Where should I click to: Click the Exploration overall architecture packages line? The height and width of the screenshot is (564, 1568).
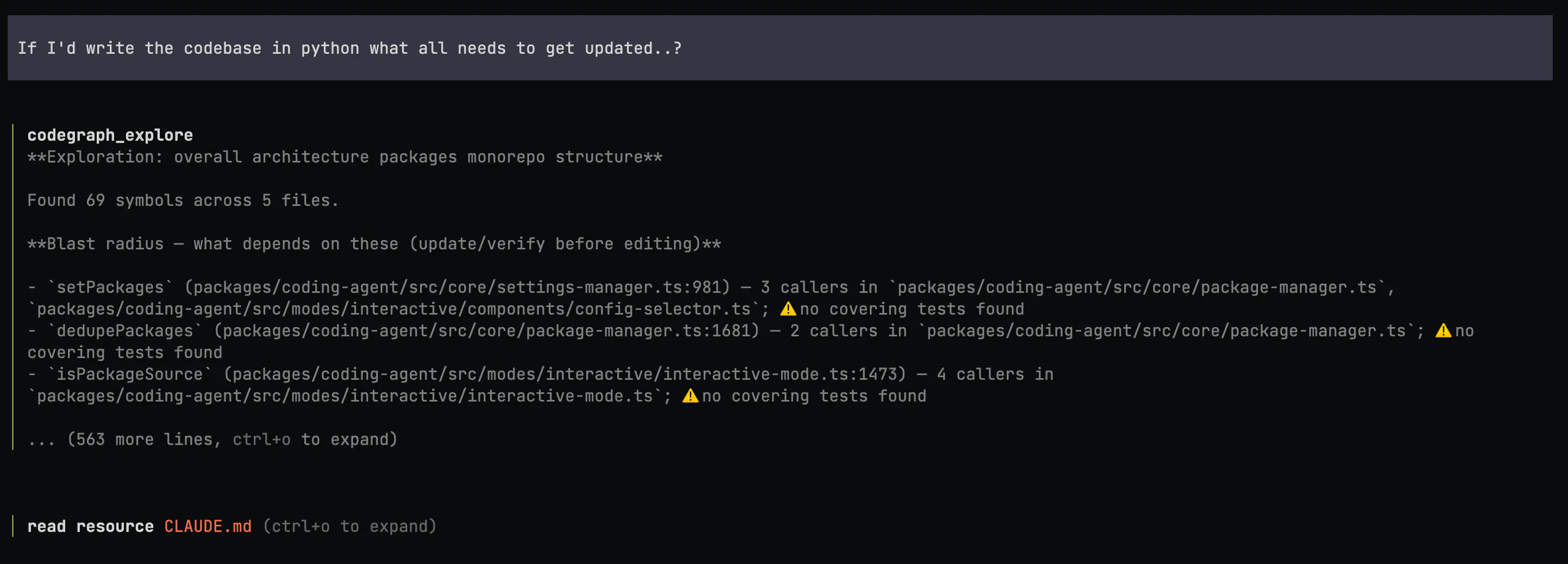click(x=344, y=157)
